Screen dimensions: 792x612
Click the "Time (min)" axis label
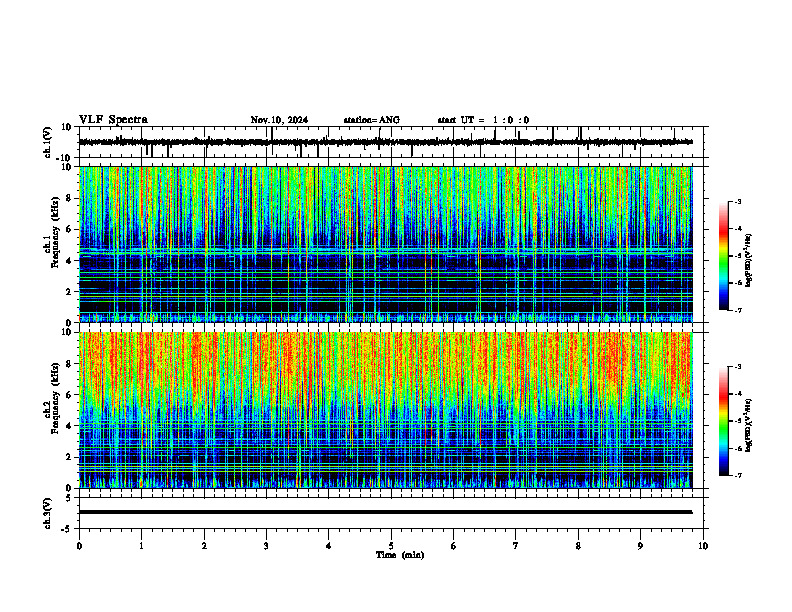point(400,555)
